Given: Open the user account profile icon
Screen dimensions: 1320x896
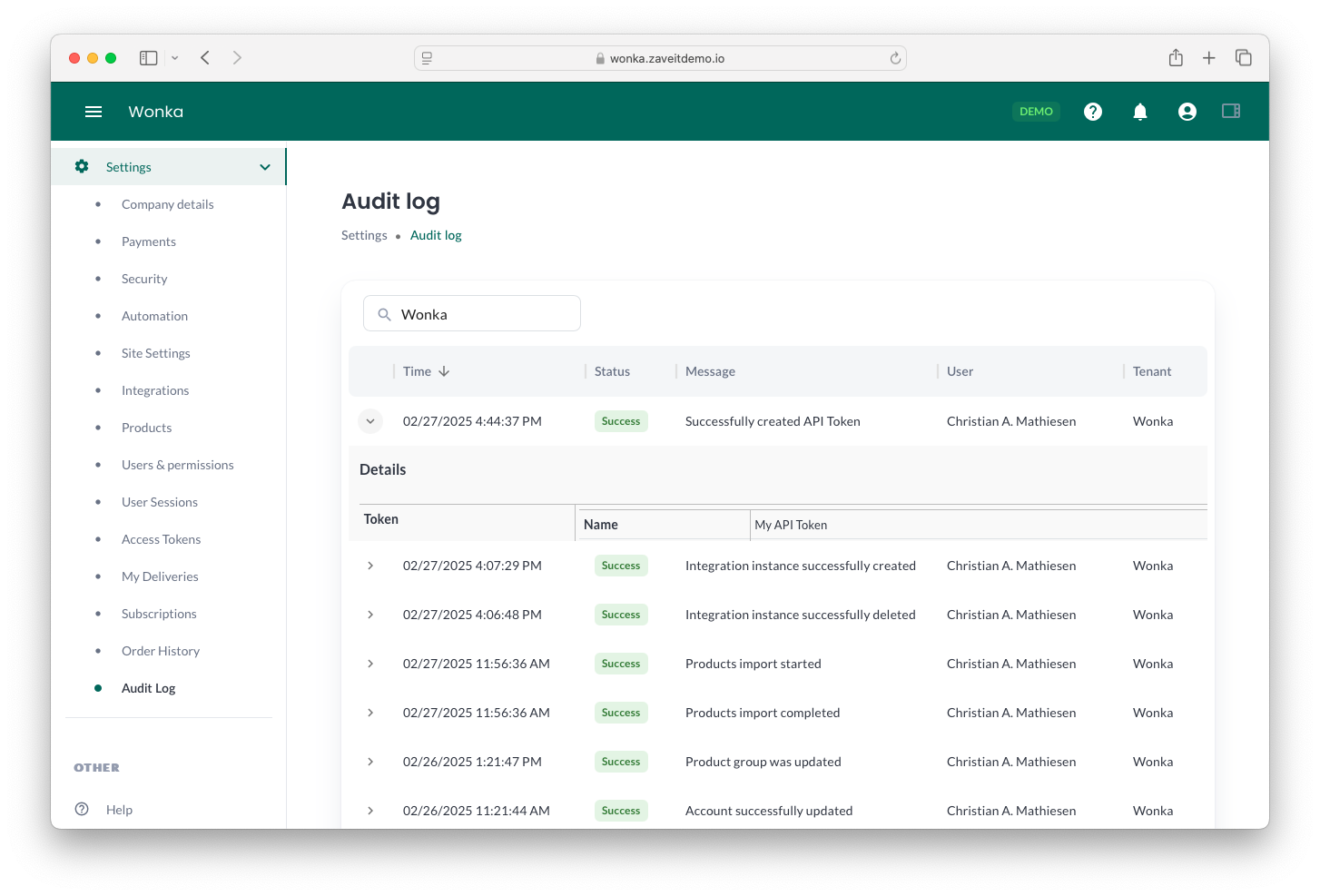Looking at the screenshot, I should pyautogui.click(x=1187, y=112).
